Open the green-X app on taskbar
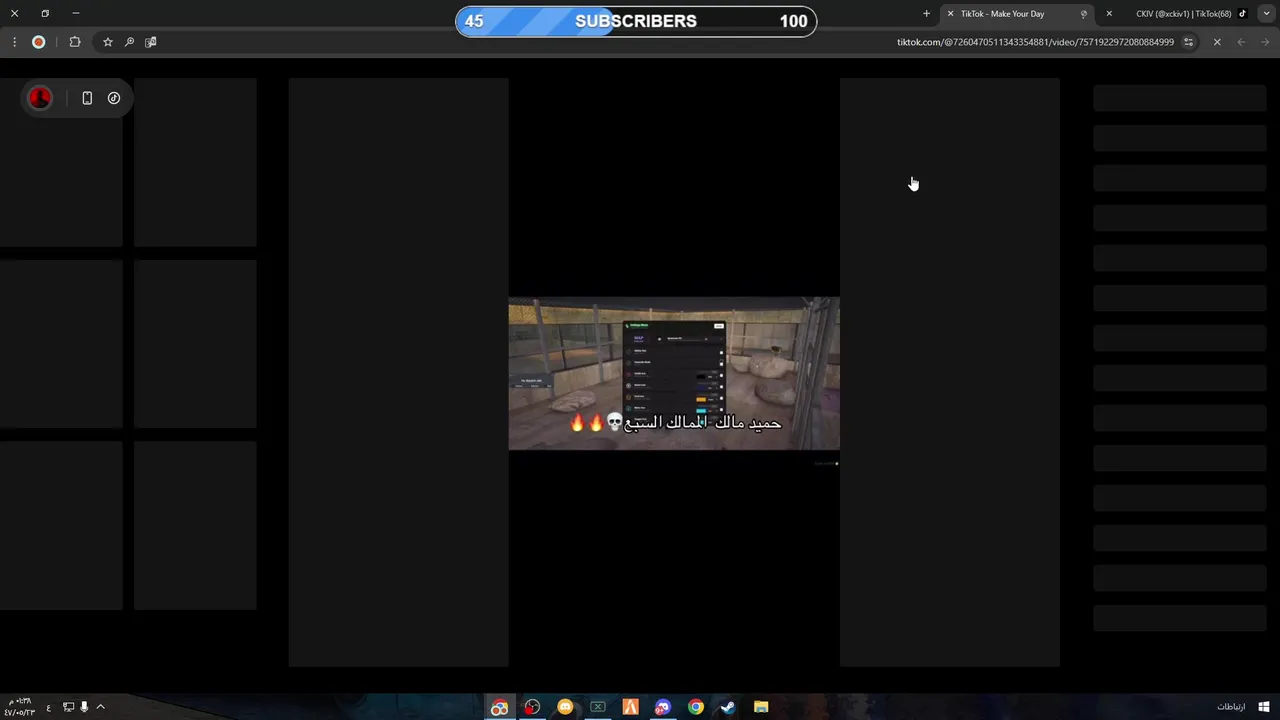Image resolution: width=1280 pixels, height=720 pixels. tap(598, 708)
